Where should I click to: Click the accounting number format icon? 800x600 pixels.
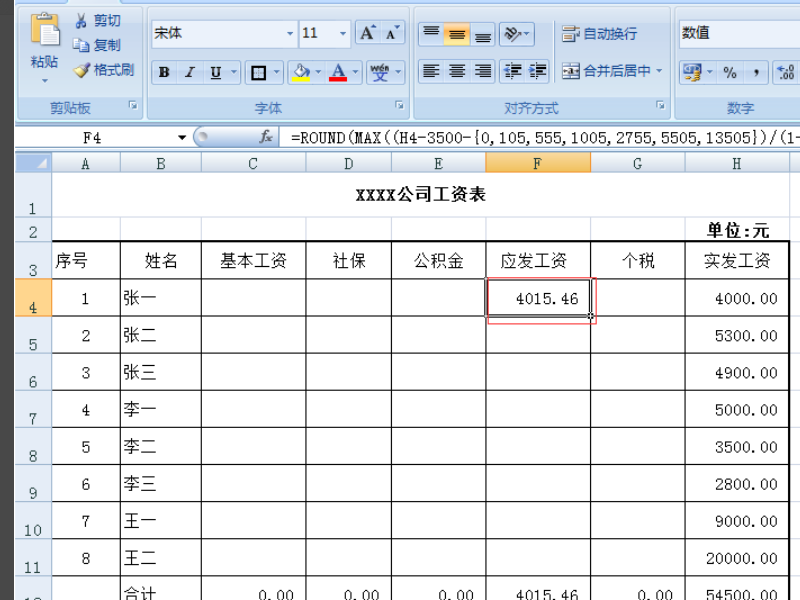(692, 72)
